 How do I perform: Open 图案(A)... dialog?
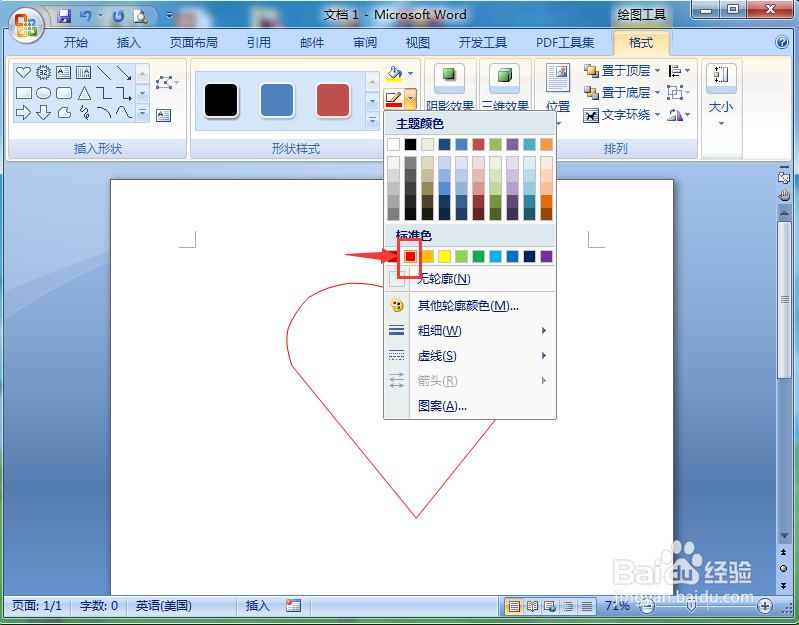pos(470,406)
